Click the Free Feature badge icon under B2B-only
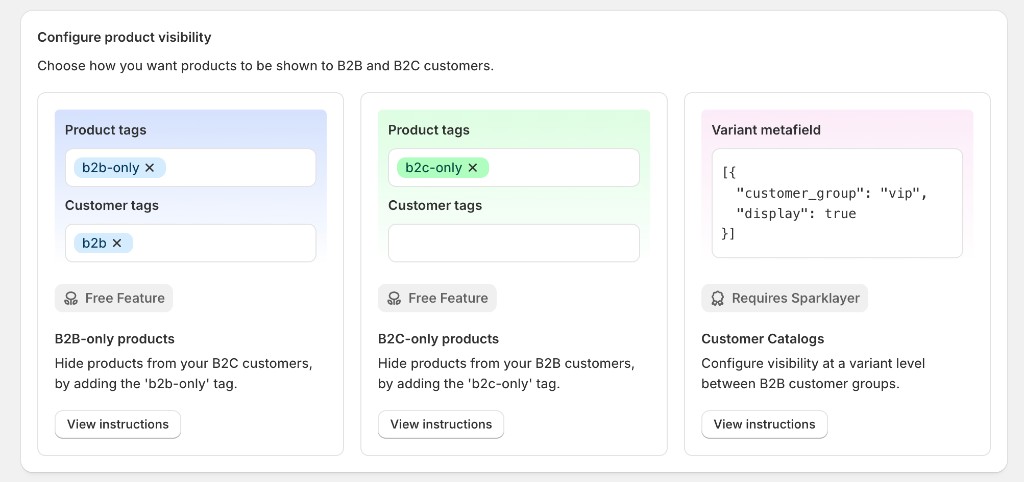This screenshot has width=1024, height=482. click(71, 298)
